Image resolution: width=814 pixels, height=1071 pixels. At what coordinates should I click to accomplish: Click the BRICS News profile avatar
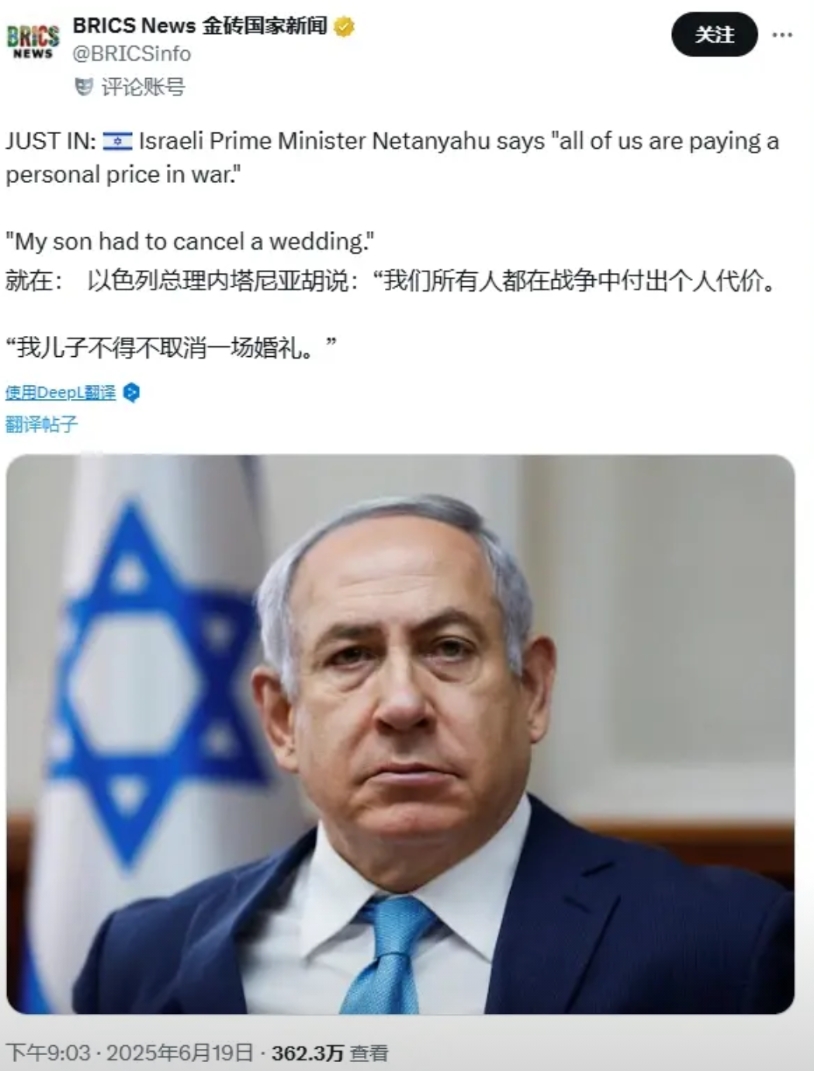[x=33, y=40]
